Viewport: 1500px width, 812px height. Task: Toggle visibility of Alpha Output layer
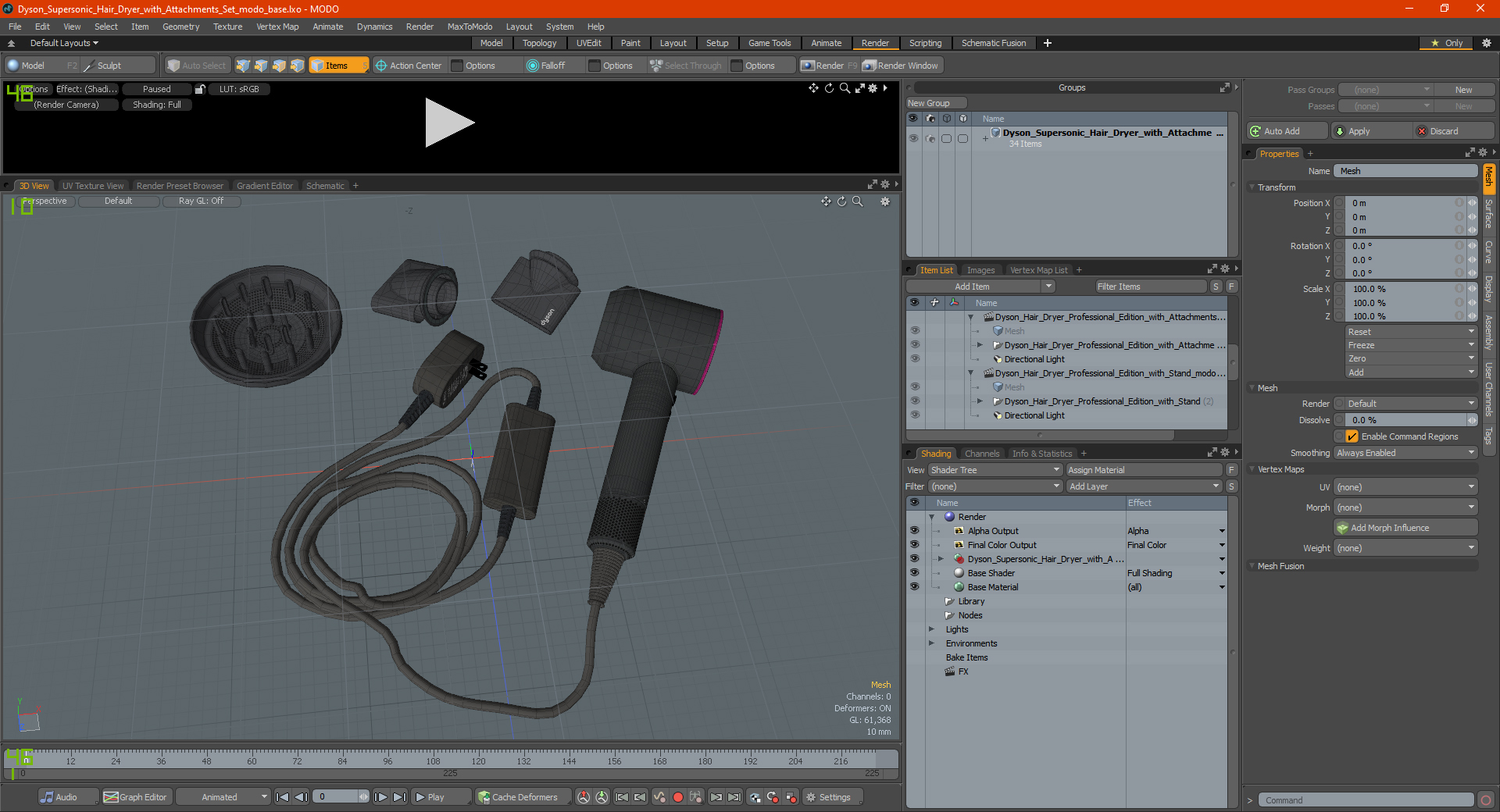914,531
